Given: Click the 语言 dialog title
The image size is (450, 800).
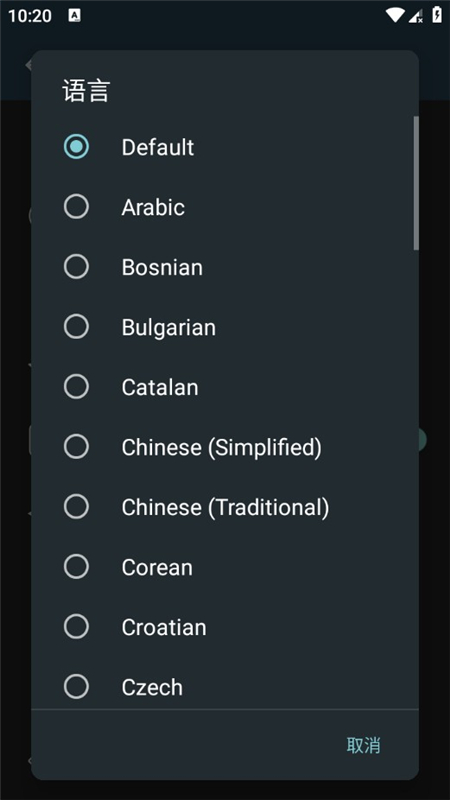Looking at the screenshot, I should click(86, 91).
